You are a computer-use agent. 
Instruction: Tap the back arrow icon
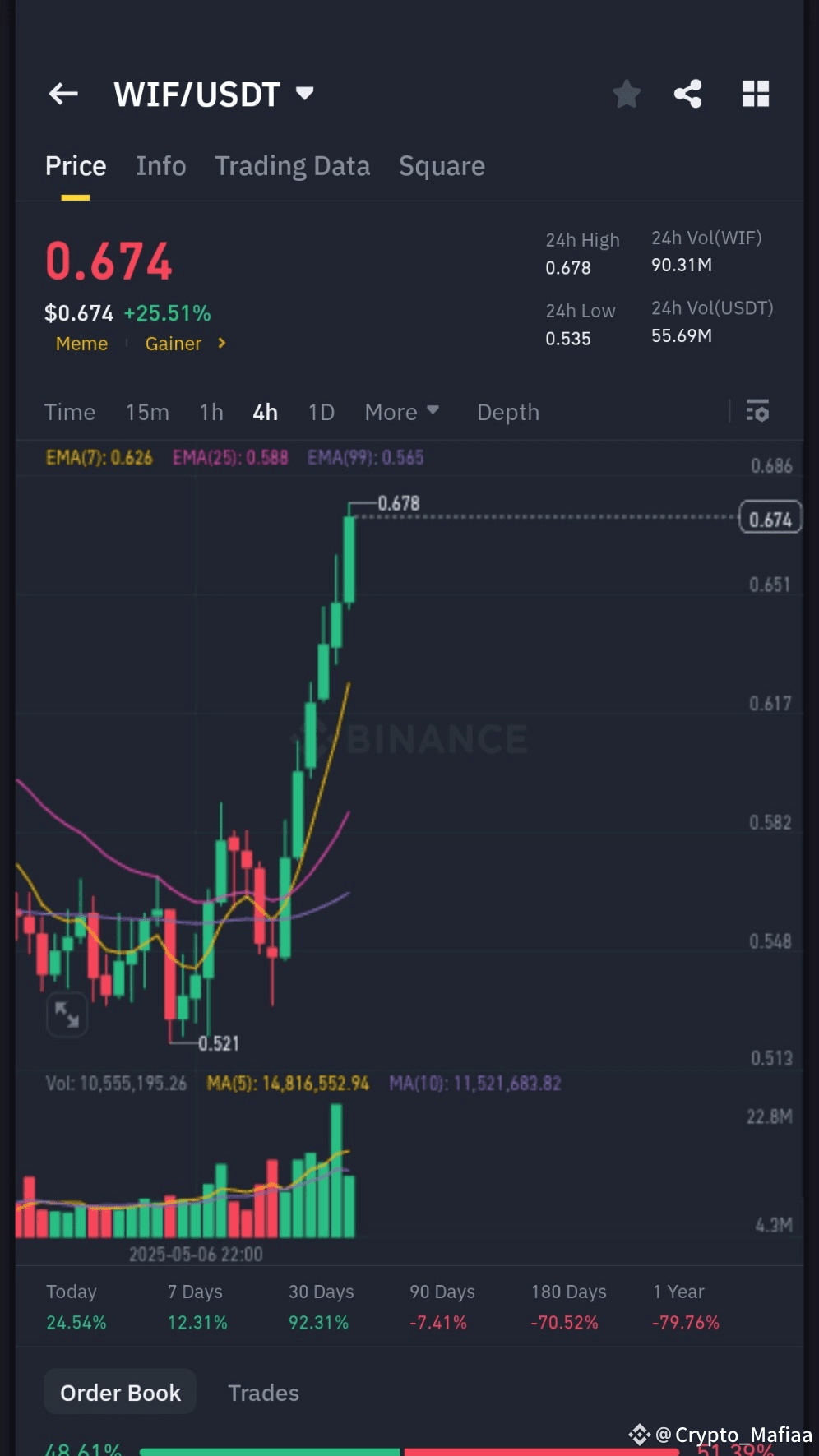pyautogui.click(x=63, y=95)
